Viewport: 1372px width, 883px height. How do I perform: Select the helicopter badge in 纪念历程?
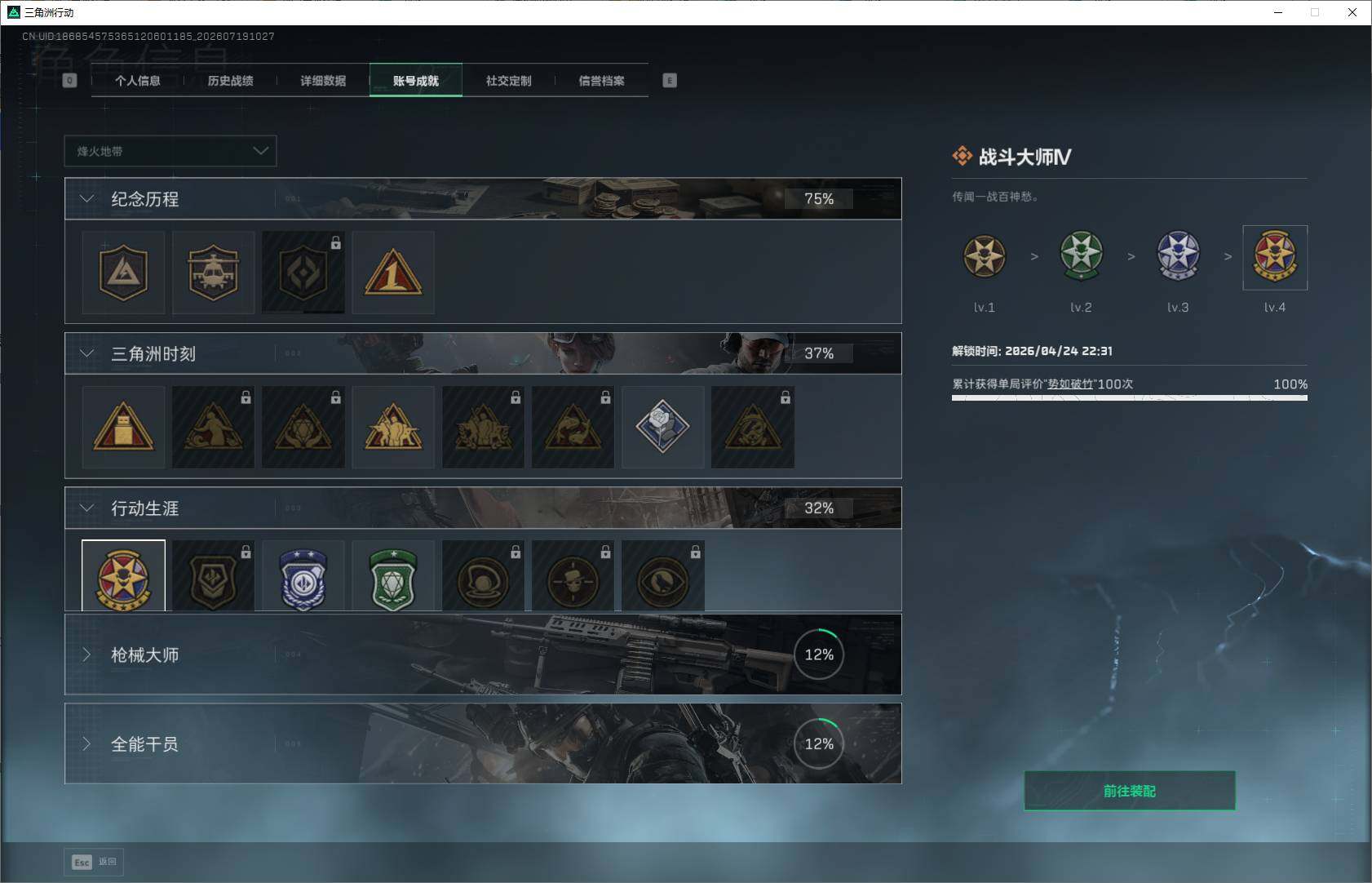(213, 273)
